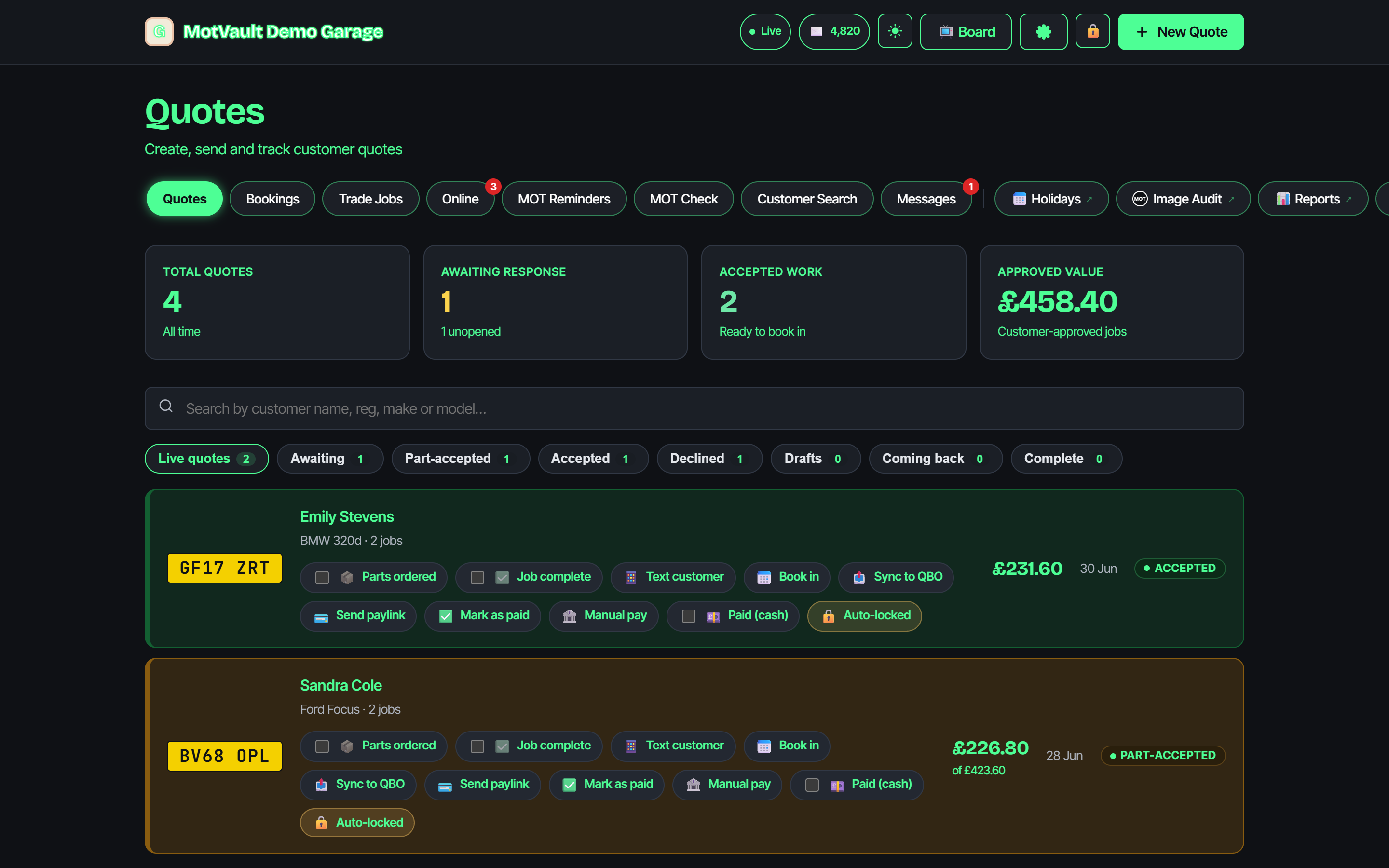Filter by Awaiting quotes
This screenshot has height=868, width=1389.
tap(330, 458)
